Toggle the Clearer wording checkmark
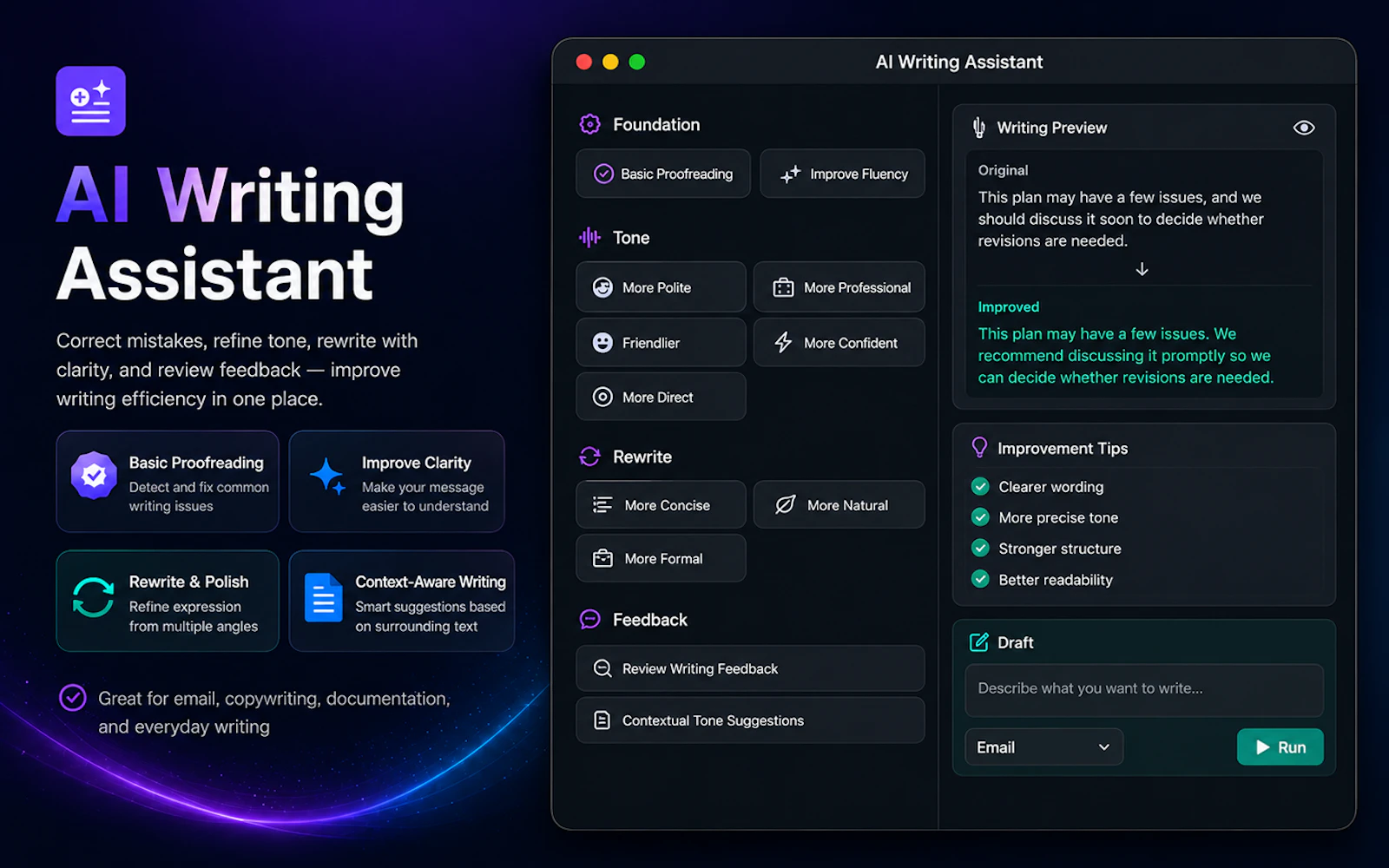The width and height of the screenshot is (1389, 868). [x=980, y=486]
